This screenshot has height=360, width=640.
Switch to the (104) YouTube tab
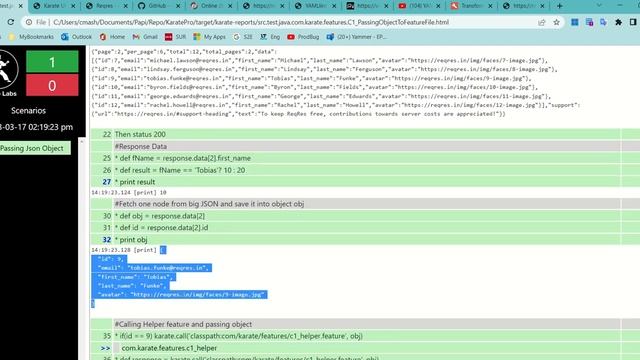(x=420, y=6)
